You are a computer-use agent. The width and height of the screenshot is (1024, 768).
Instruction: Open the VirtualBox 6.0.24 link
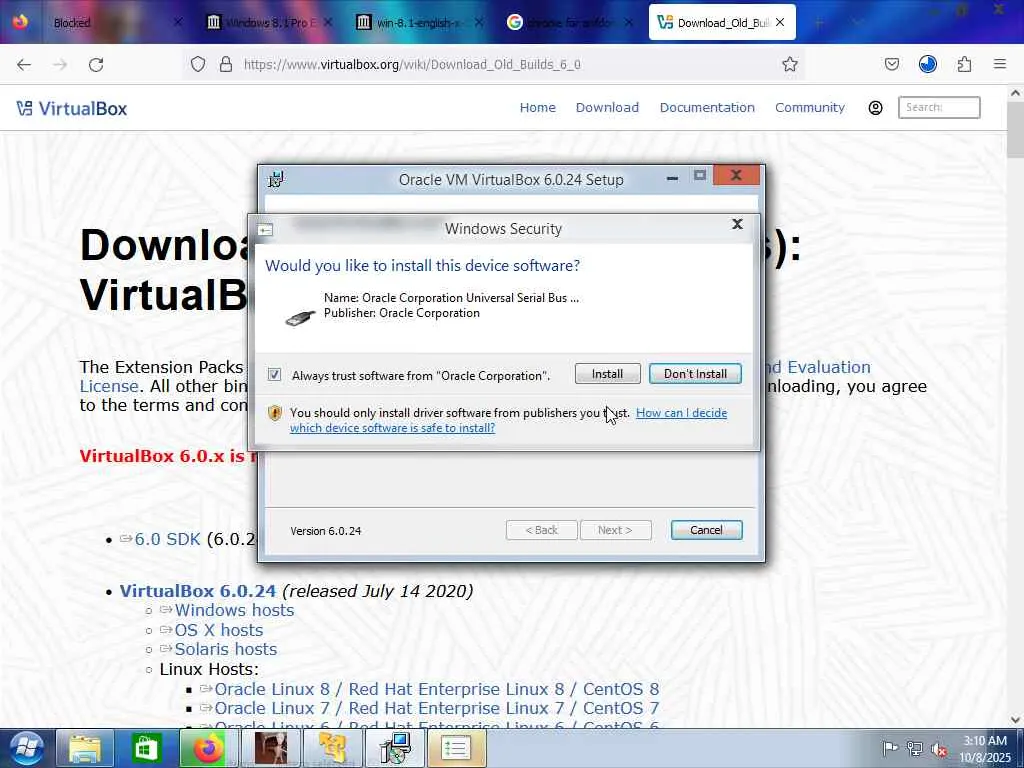pos(198,591)
